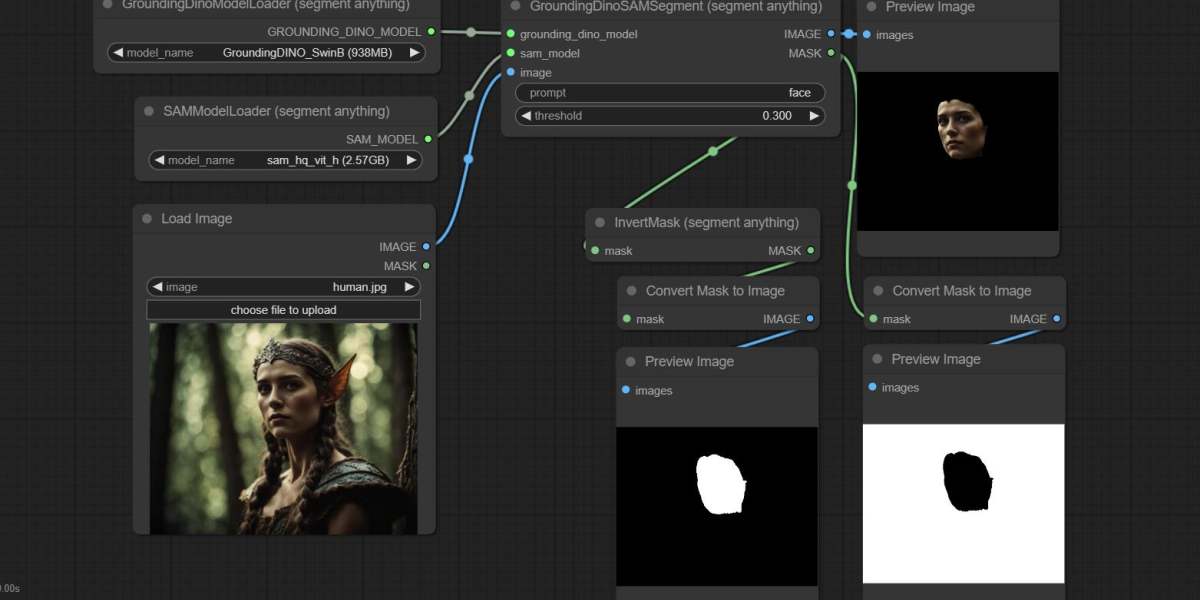
Task: Open the human.jpg image selector dropdown
Action: [283, 287]
